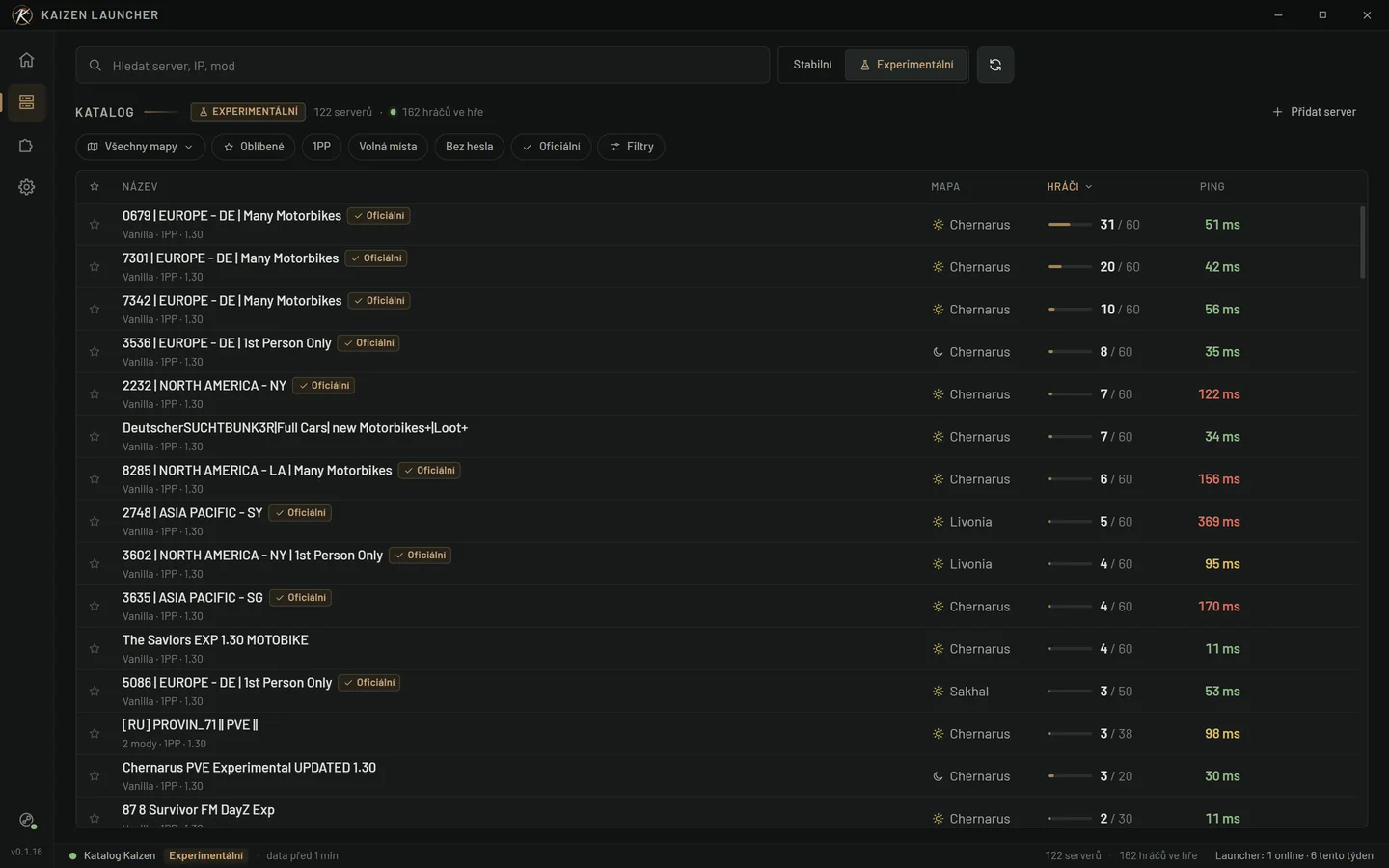This screenshot has height=868, width=1389.
Task: Open the home icon in sidebar
Action: pos(26,60)
